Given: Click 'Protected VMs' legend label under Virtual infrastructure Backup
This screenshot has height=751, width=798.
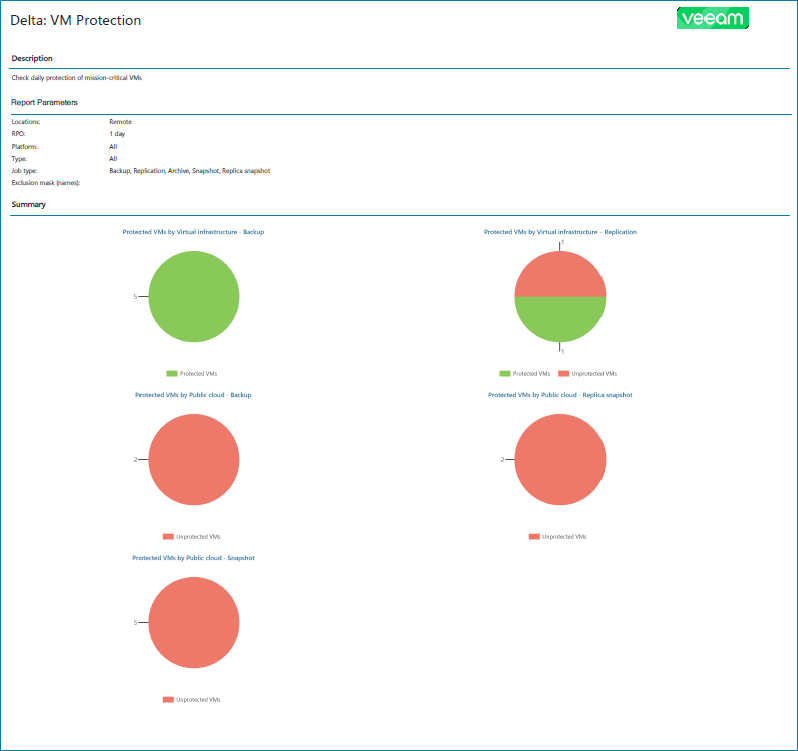Looking at the screenshot, I should (x=198, y=374).
